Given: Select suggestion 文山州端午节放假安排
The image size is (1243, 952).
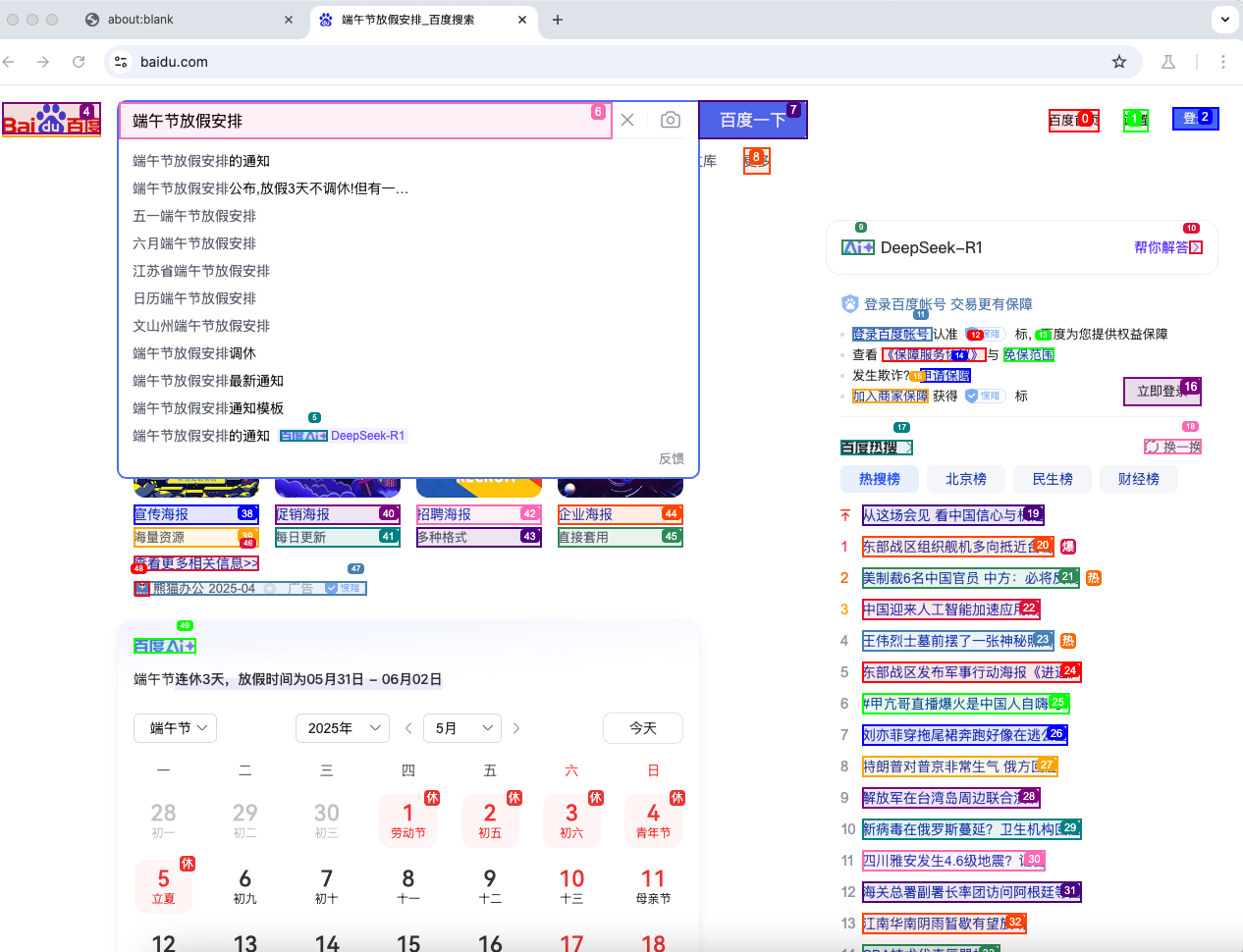Looking at the screenshot, I should (x=408, y=326).
